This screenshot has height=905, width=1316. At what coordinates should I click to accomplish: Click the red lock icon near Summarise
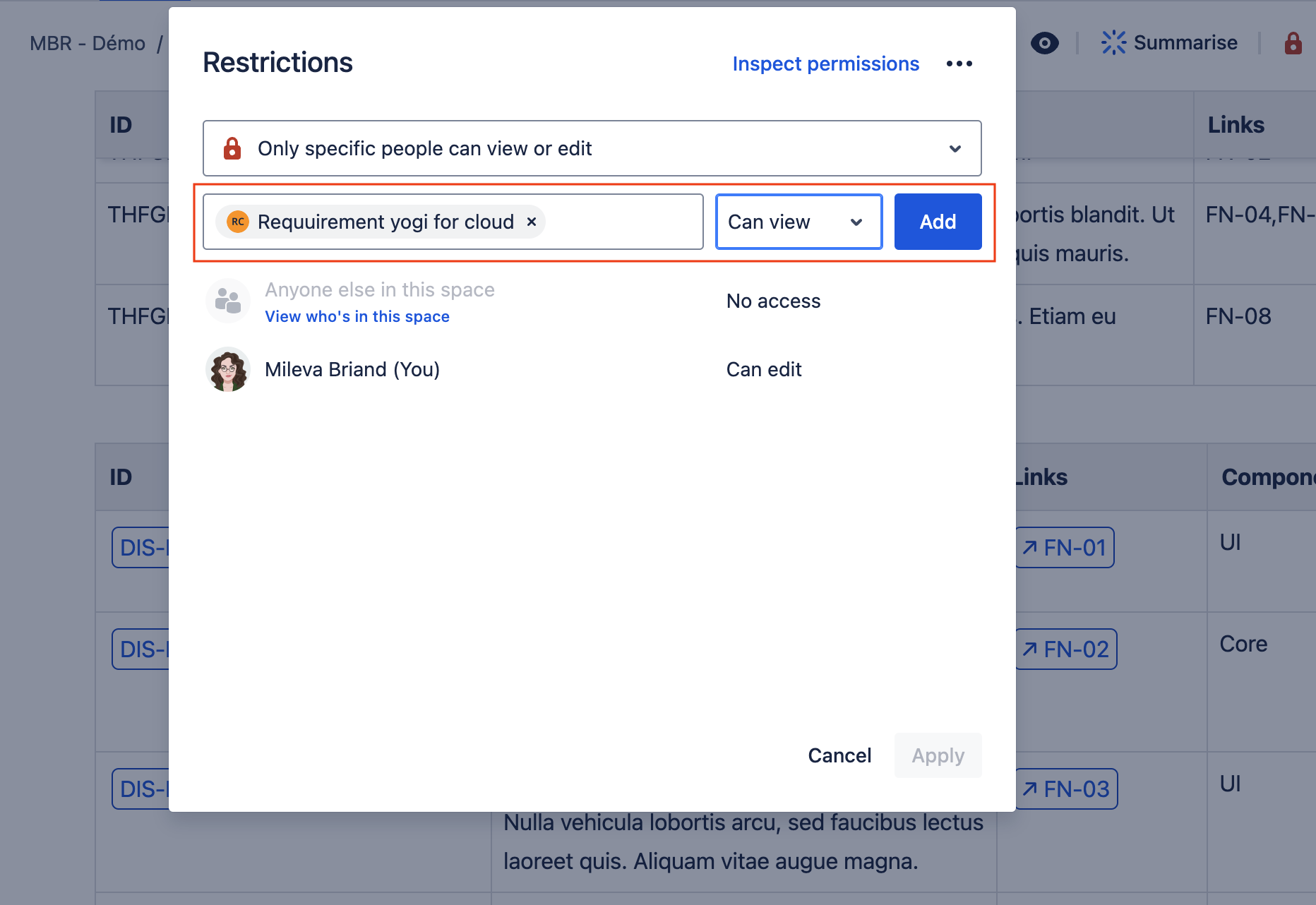pyautogui.click(x=1293, y=43)
